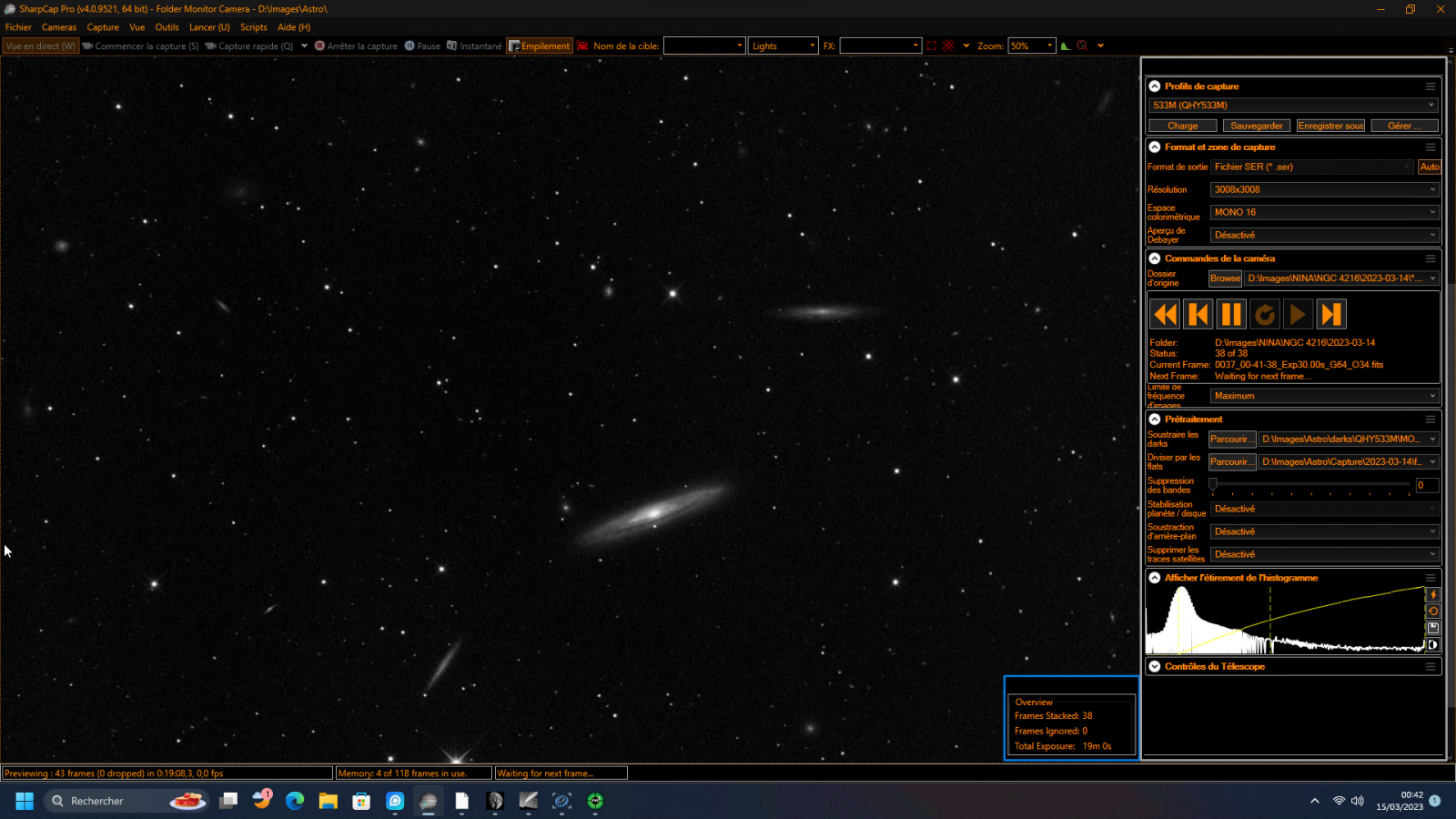Open the Outils menu
This screenshot has height=819, width=1456.
click(167, 27)
